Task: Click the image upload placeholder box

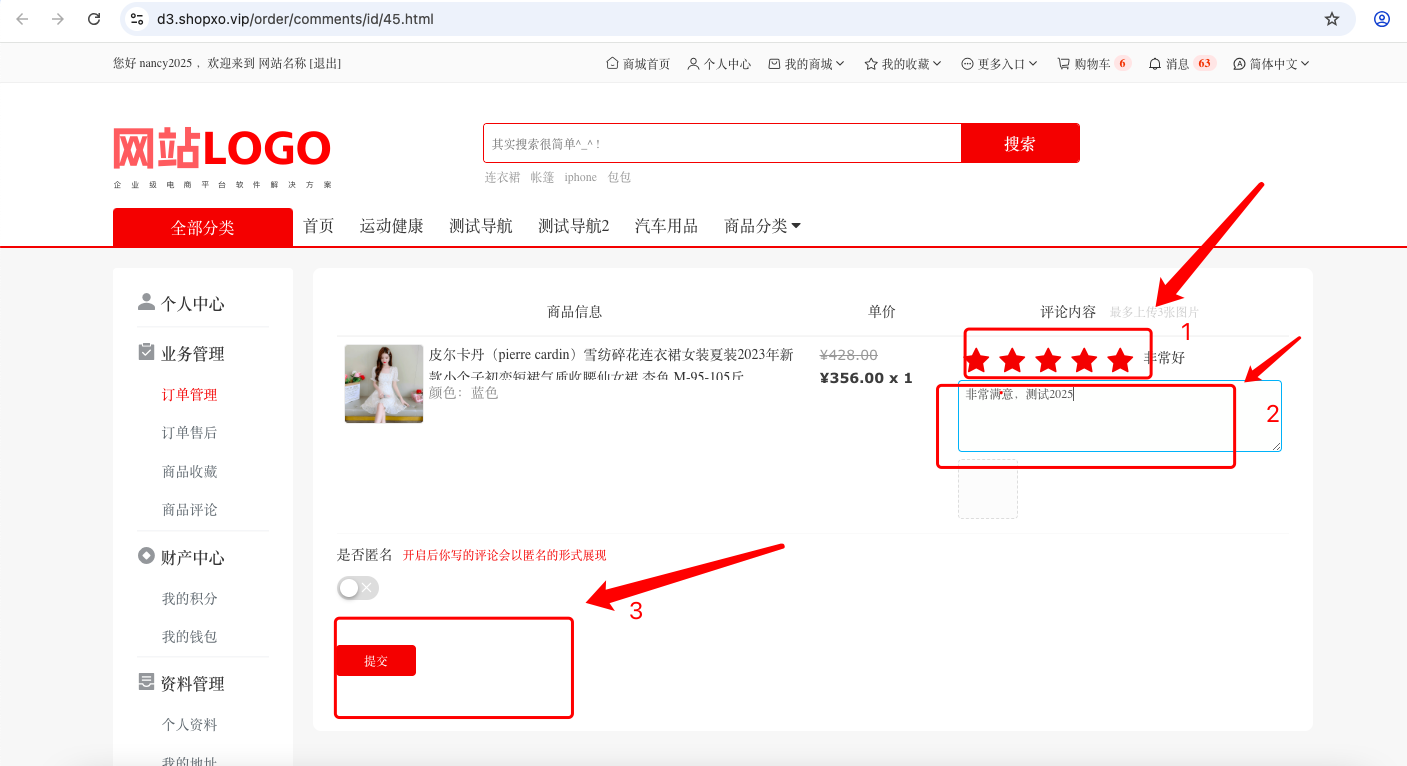Action: [988, 489]
